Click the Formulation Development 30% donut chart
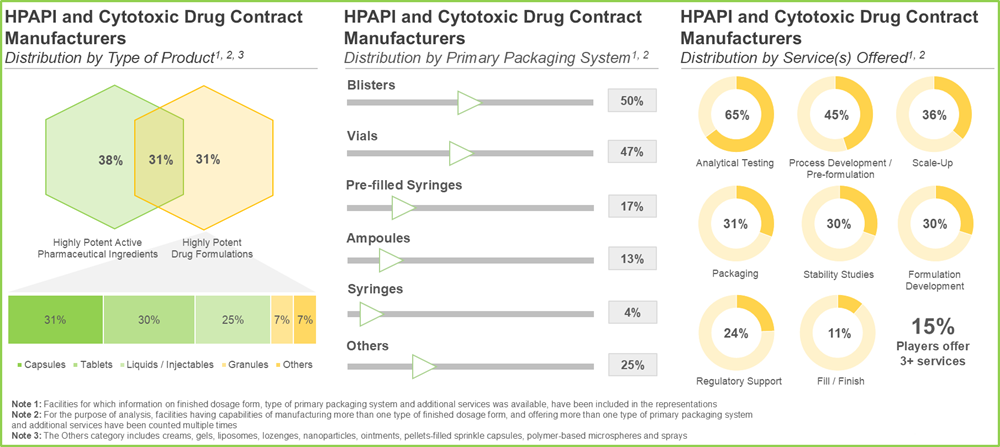1000x447 pixels. [935, 223]
